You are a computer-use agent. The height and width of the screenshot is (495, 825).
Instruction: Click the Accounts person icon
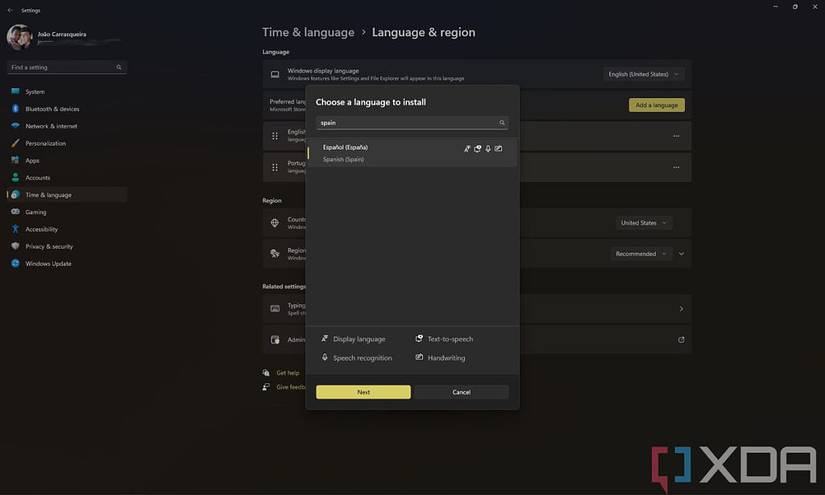tap(15, 177)
